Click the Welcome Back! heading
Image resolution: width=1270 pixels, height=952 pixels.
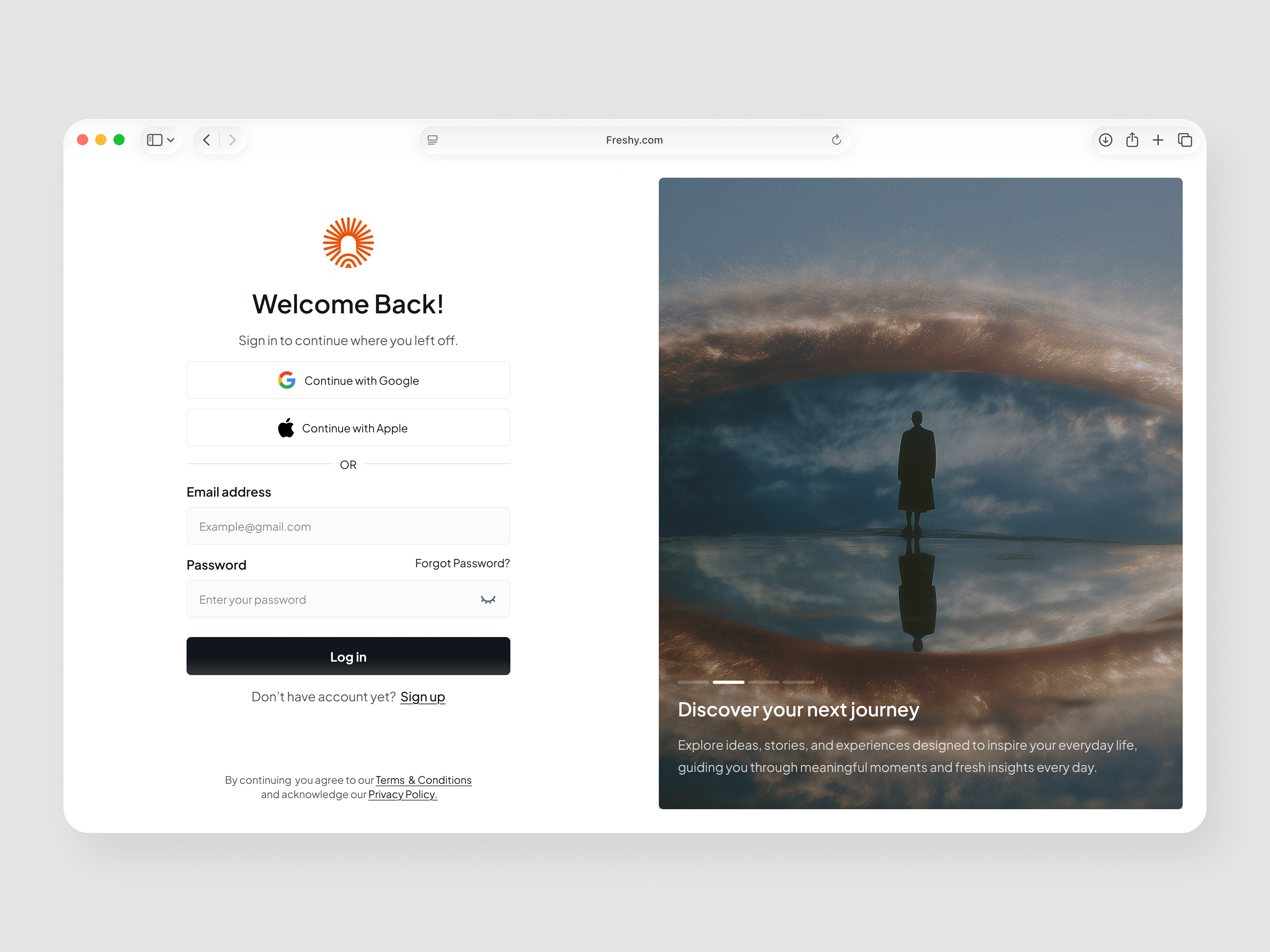(x=348, y=304)
